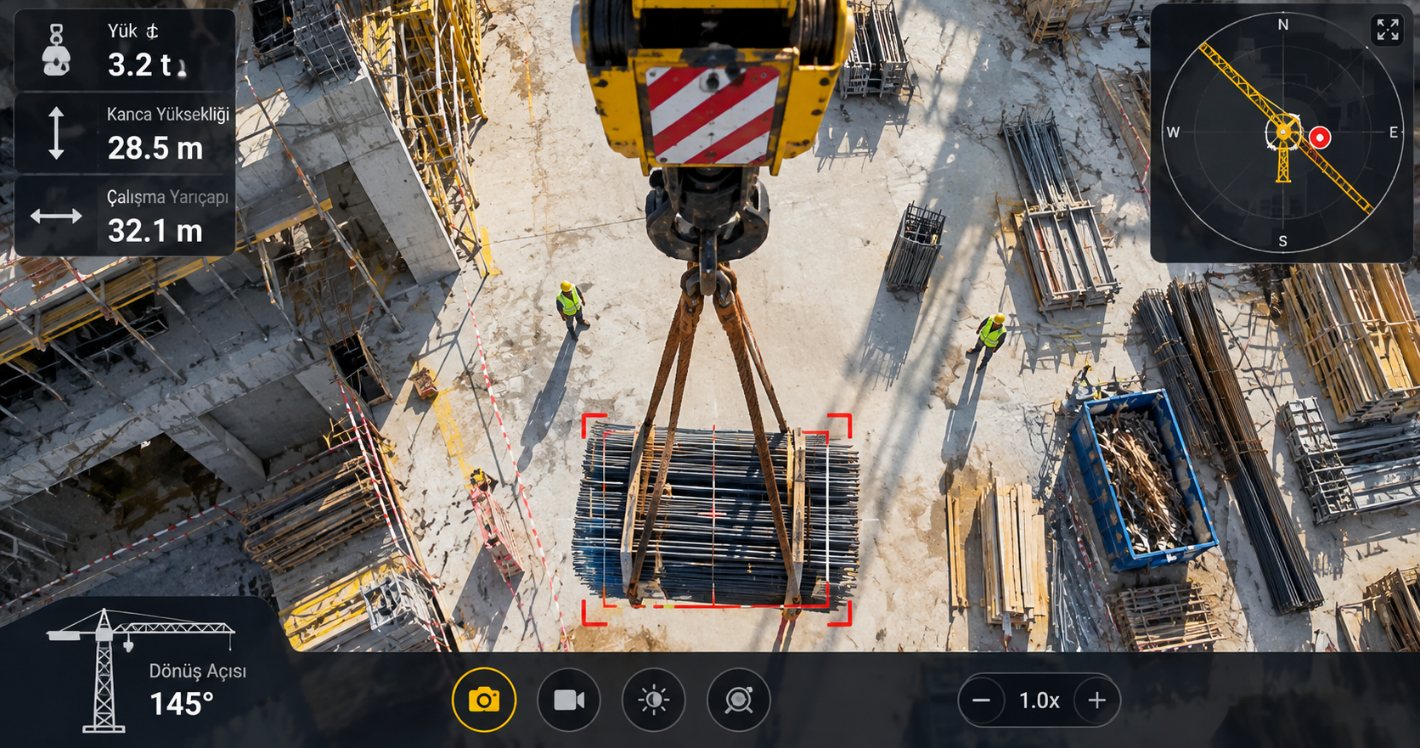Viewport: 1420px width, 748px height.
Task: Click the red crosshair on the rebar load
Action: tap(713, 513)
